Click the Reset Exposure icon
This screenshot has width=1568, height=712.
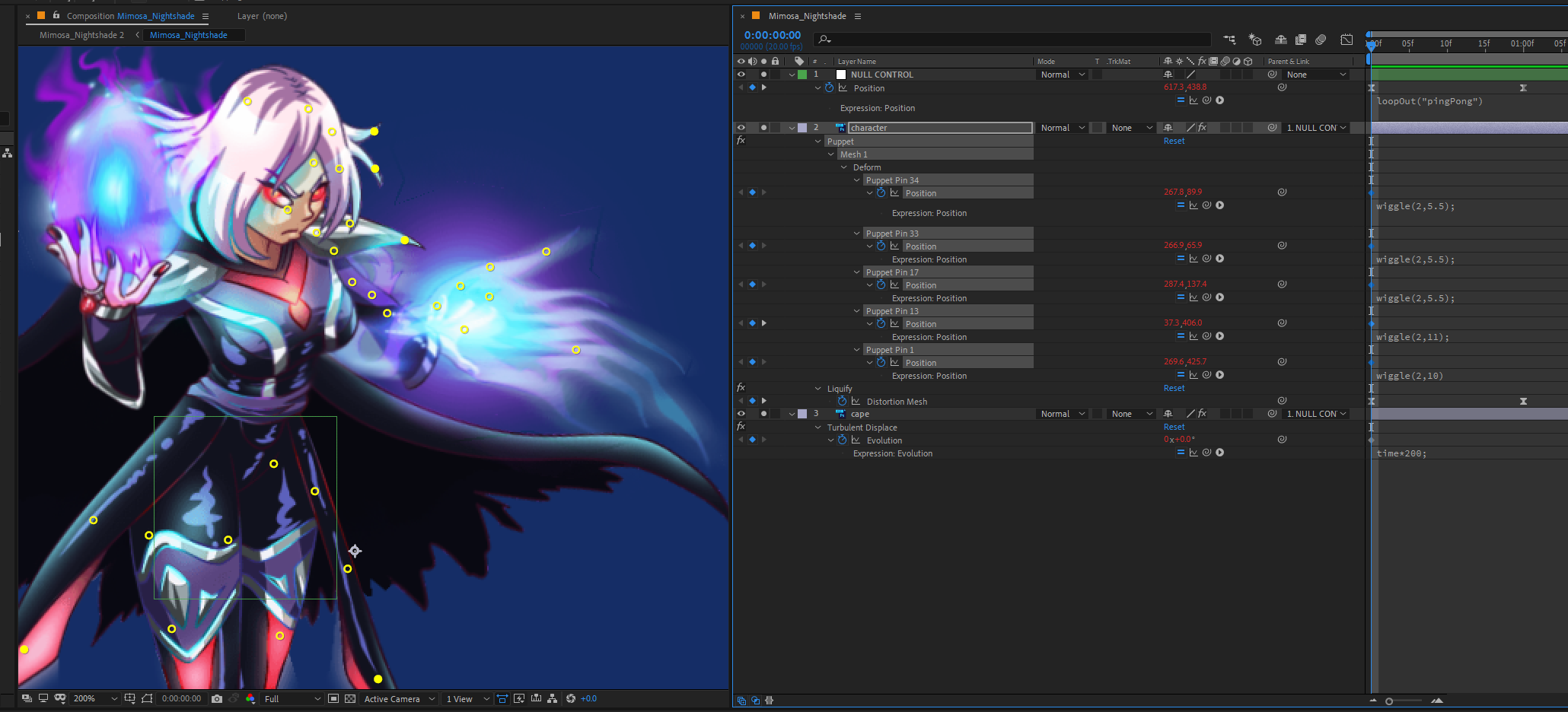coord(571,698)
